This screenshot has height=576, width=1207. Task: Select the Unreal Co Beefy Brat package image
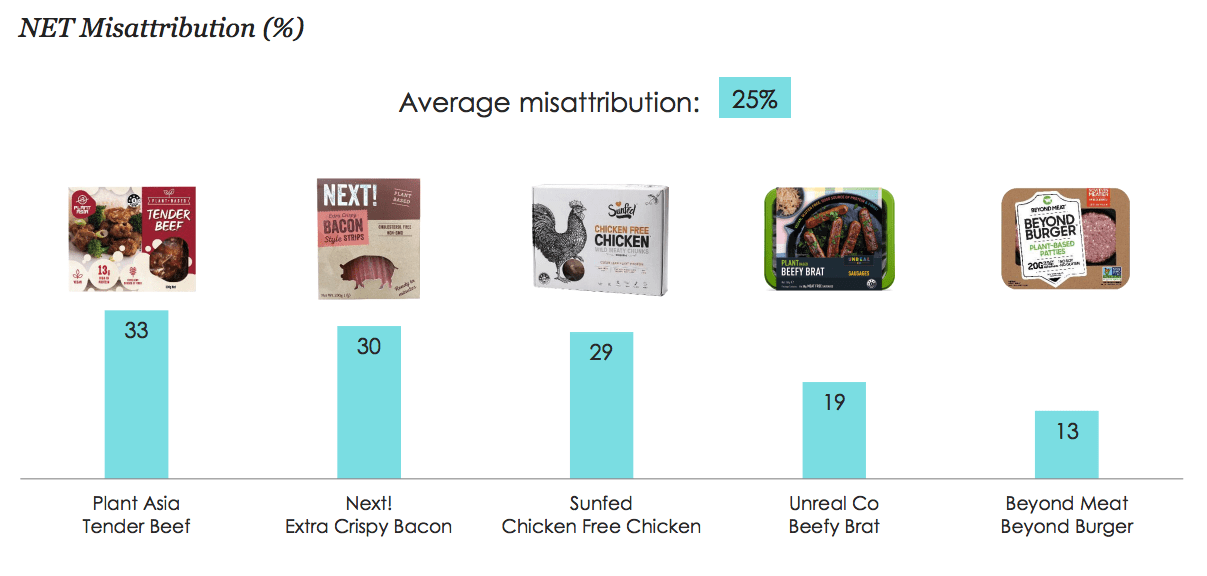tap(833, 239)
